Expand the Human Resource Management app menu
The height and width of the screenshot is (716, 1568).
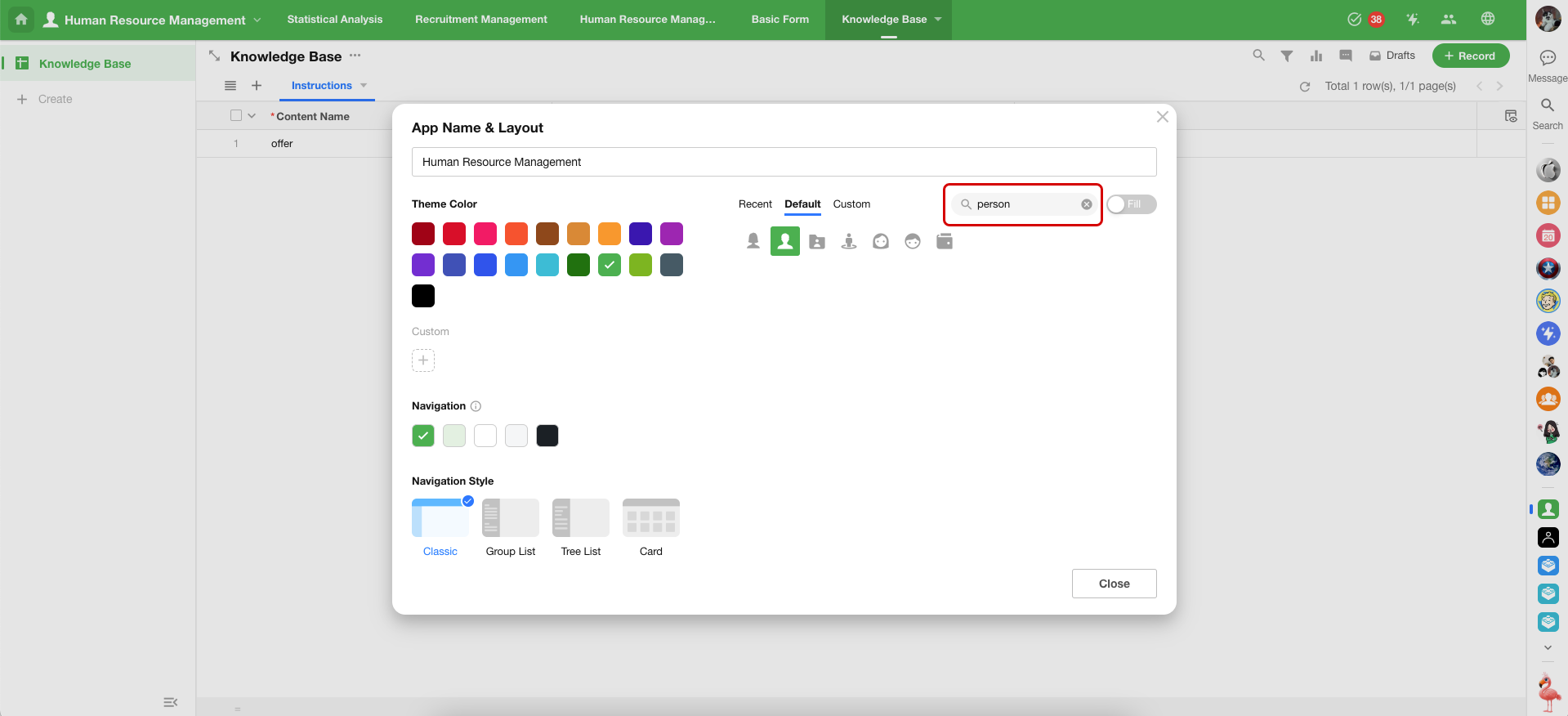coord(257,20)
